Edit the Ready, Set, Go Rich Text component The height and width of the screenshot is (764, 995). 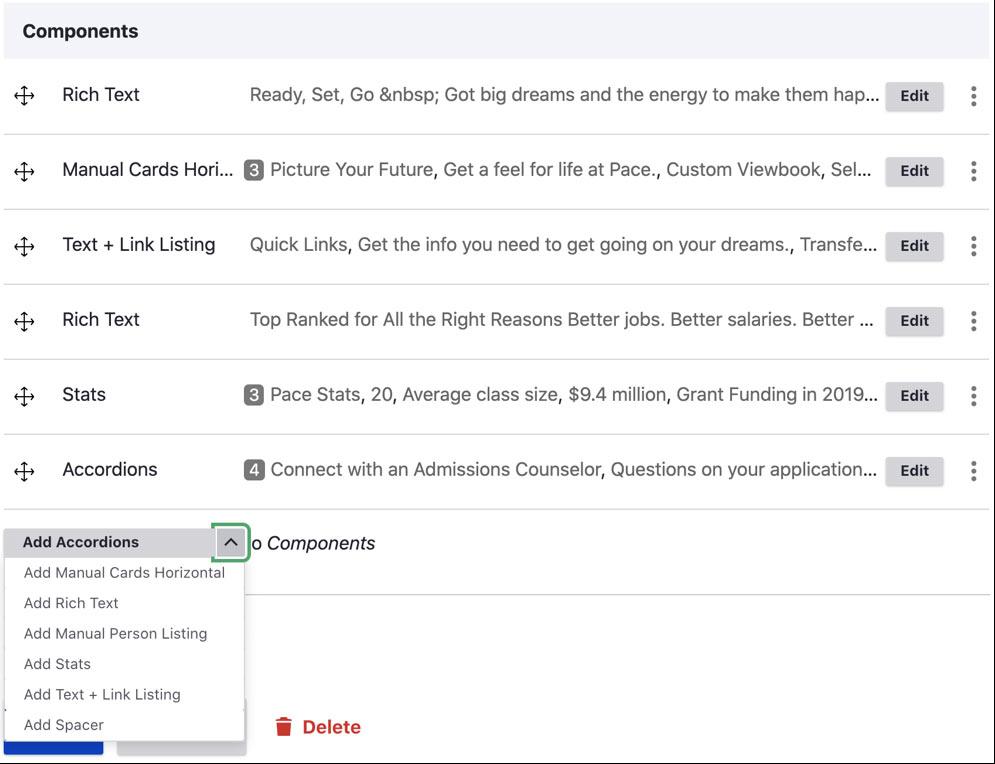tap(914, 96)
